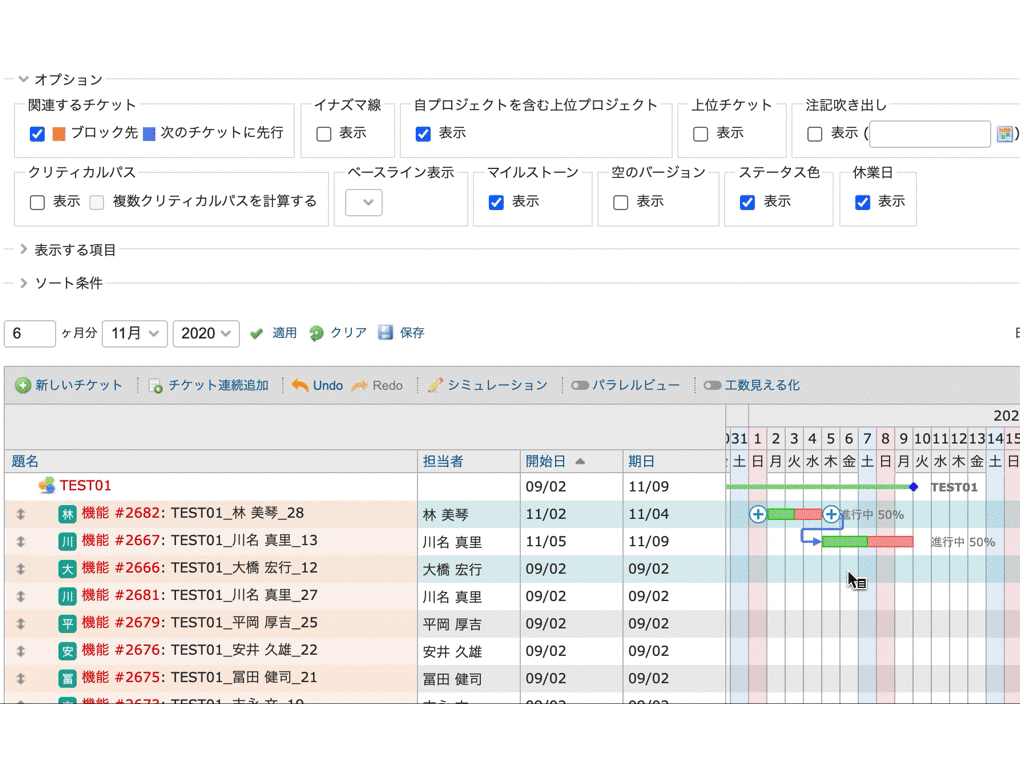The width and height of the screenshot is (1020, 765).
Task: Click #2667 gantt progress bar
Action: 868,542
